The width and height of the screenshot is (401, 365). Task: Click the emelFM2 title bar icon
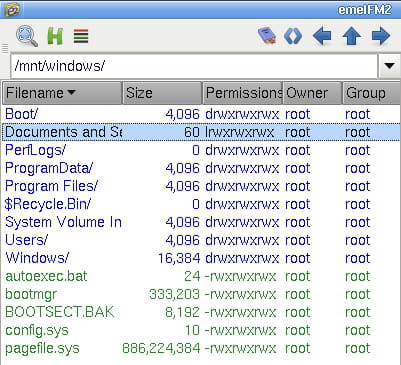click(11, 9)
